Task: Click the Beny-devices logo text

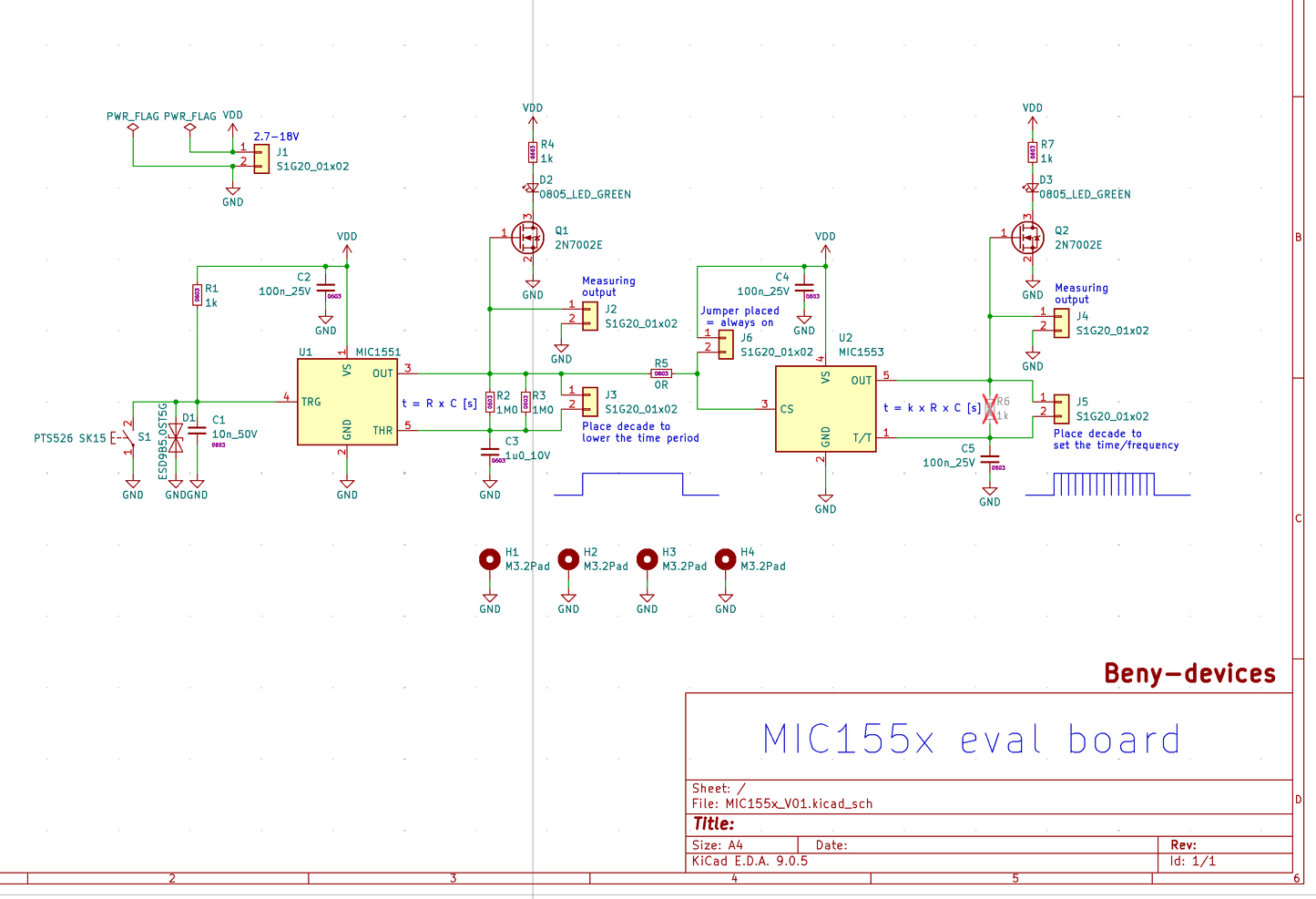Action: point(1188,673)
